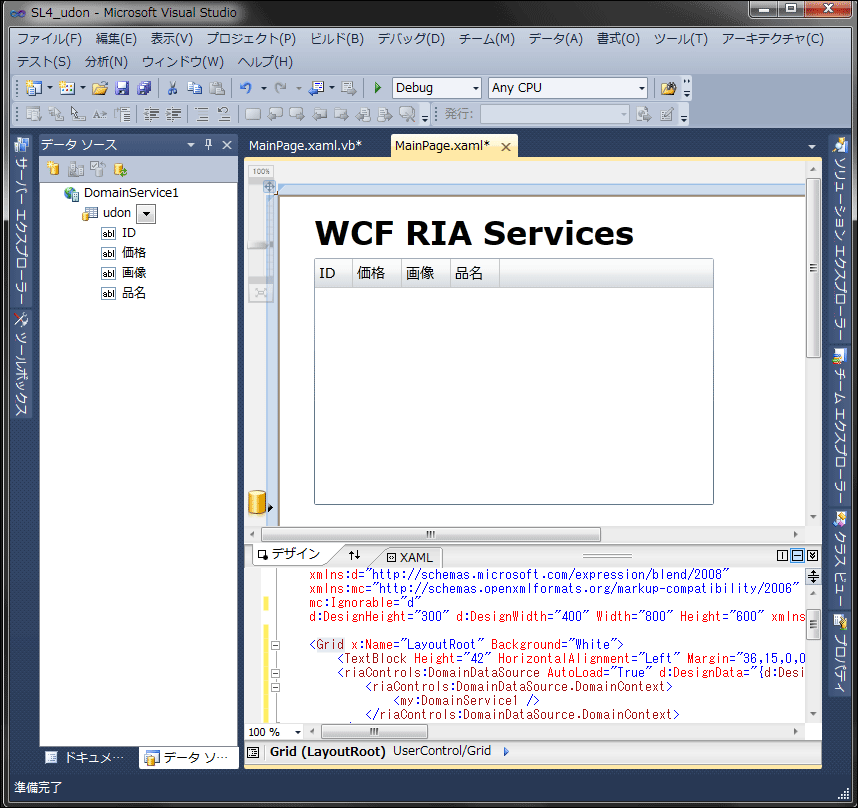Undo the last action
The height and width of the screenshot is (808, 858).
(246, 88)
